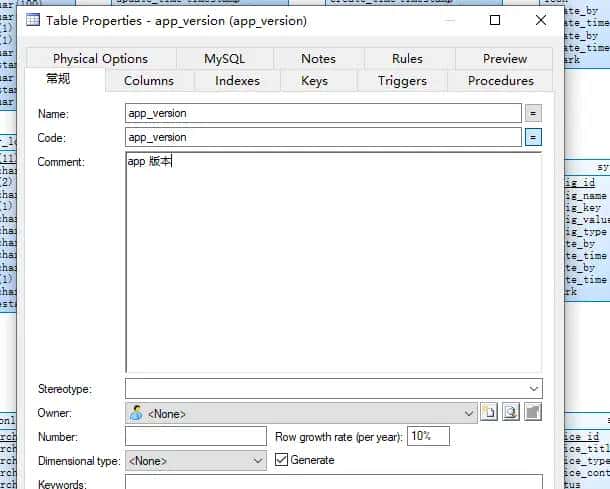Open the Triggers tab
This screenshot has height=489, width=610.
402,81
